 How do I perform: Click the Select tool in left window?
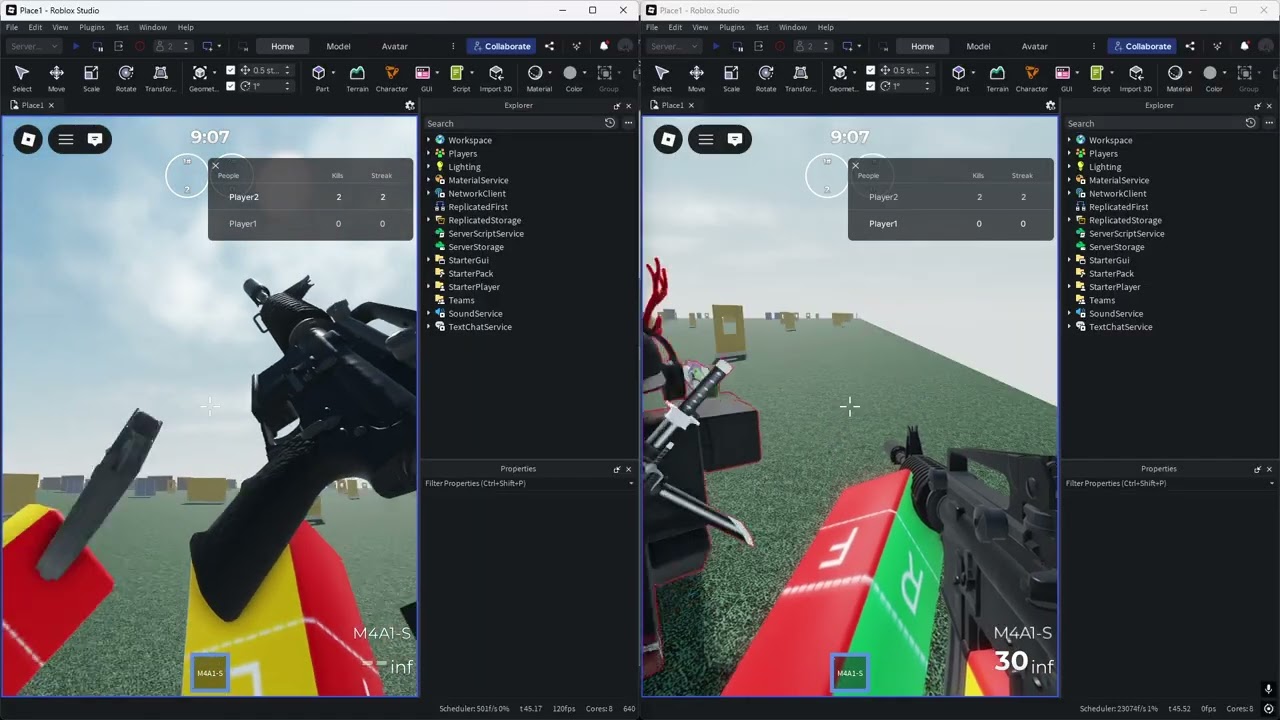[22, 78]
